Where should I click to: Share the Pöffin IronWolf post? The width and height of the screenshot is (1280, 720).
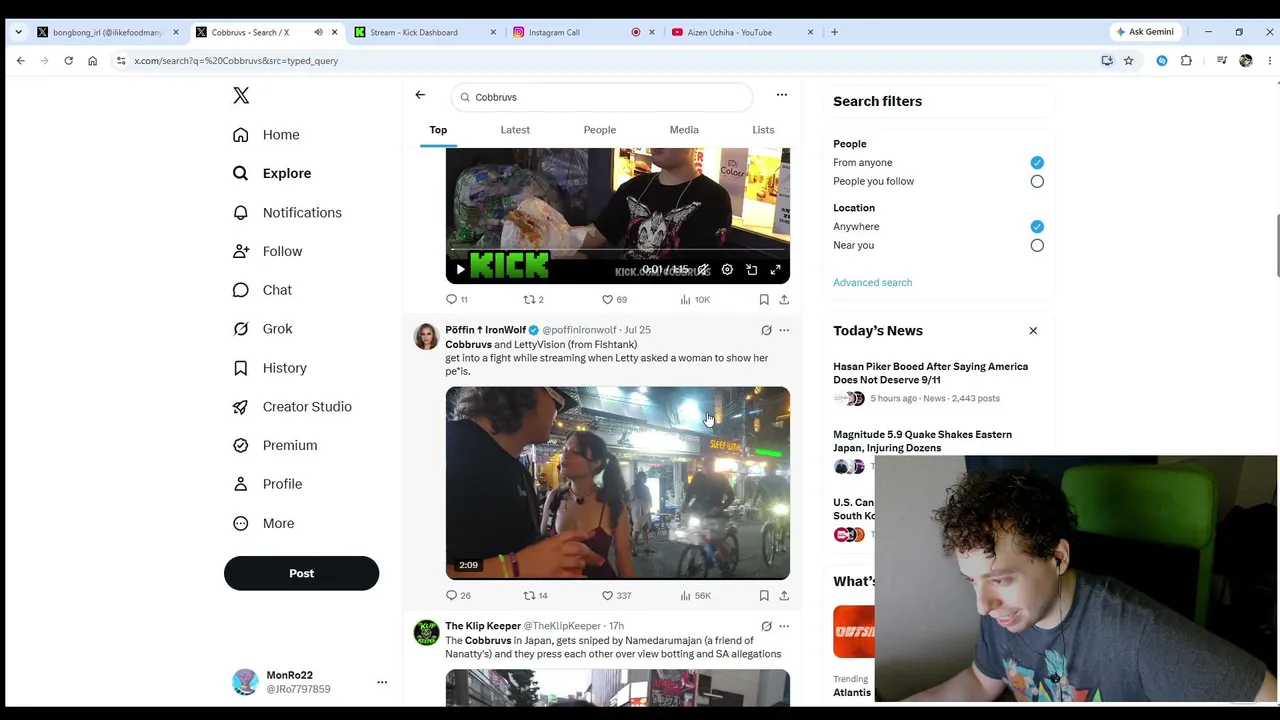pyautogui.click(x=784, y=596)
